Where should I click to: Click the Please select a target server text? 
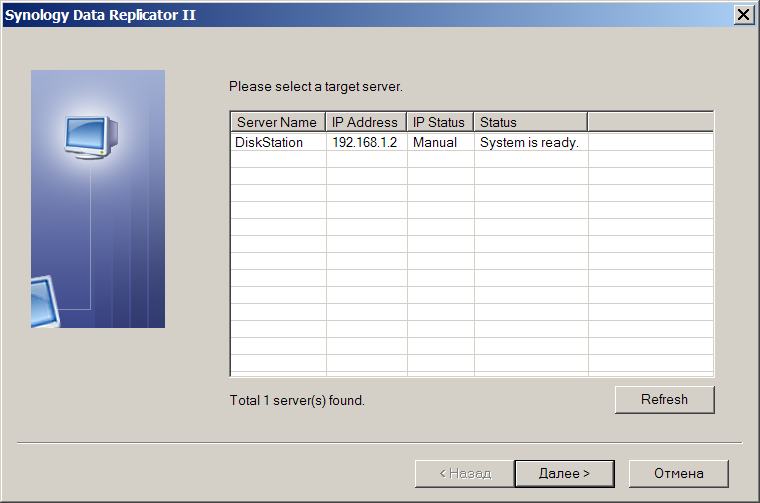point(316,87)
